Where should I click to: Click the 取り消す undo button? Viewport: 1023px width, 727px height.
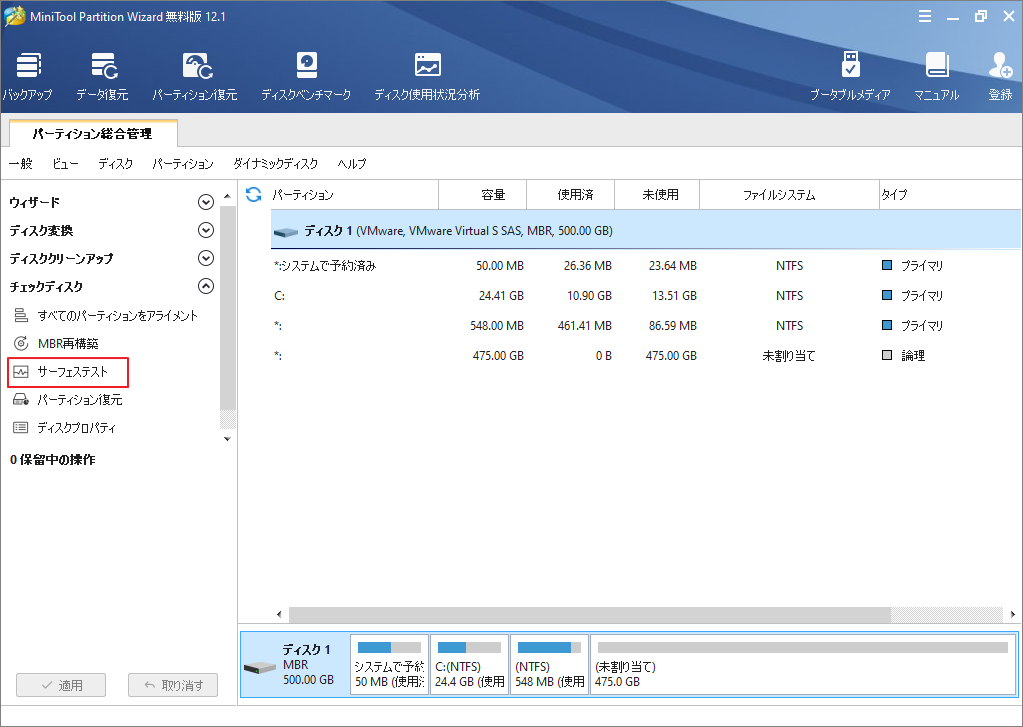[173, 685]
